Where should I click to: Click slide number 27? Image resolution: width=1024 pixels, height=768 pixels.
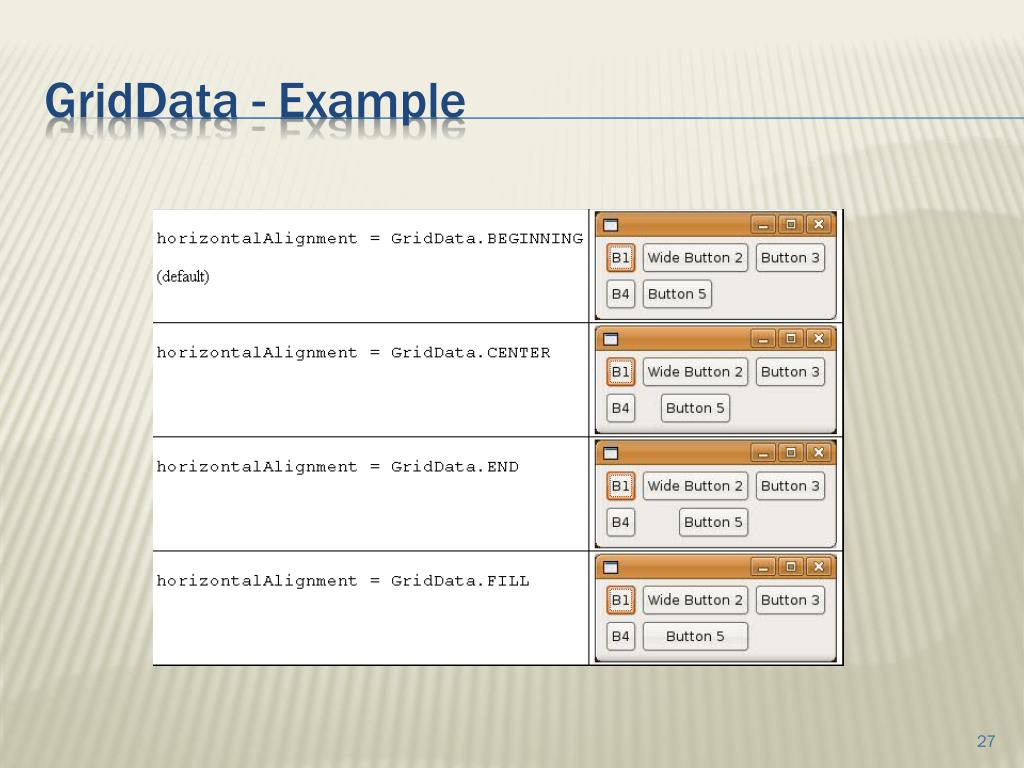pos(985,741)
